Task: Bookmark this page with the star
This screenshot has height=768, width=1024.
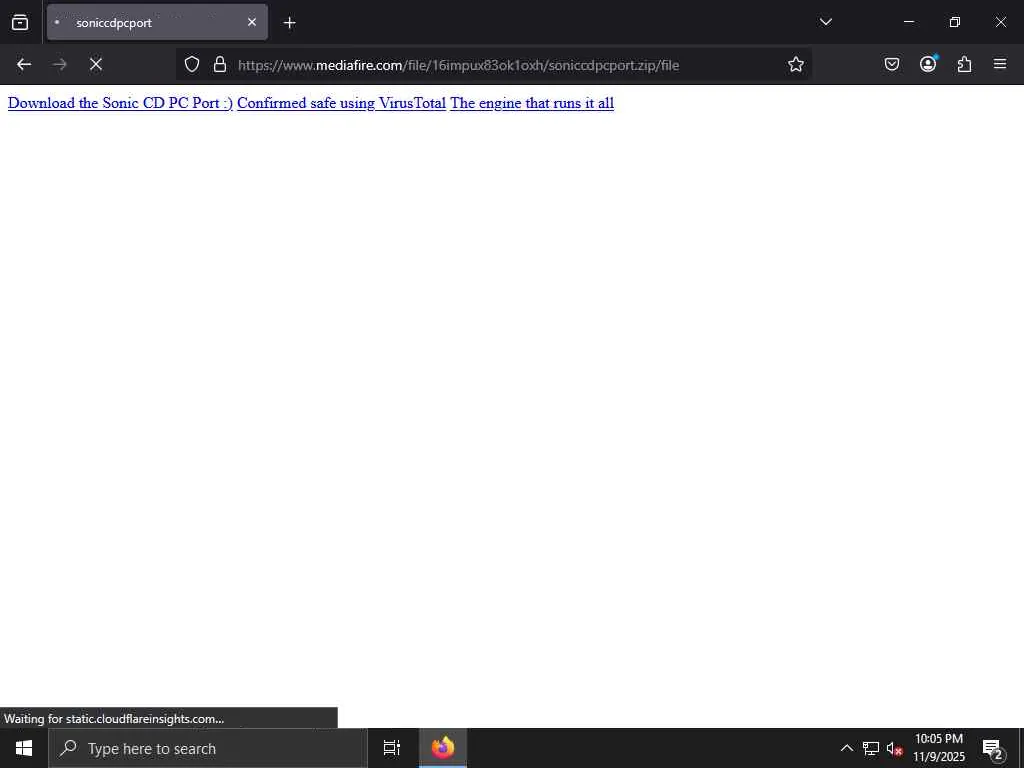Action: [795, 64]
